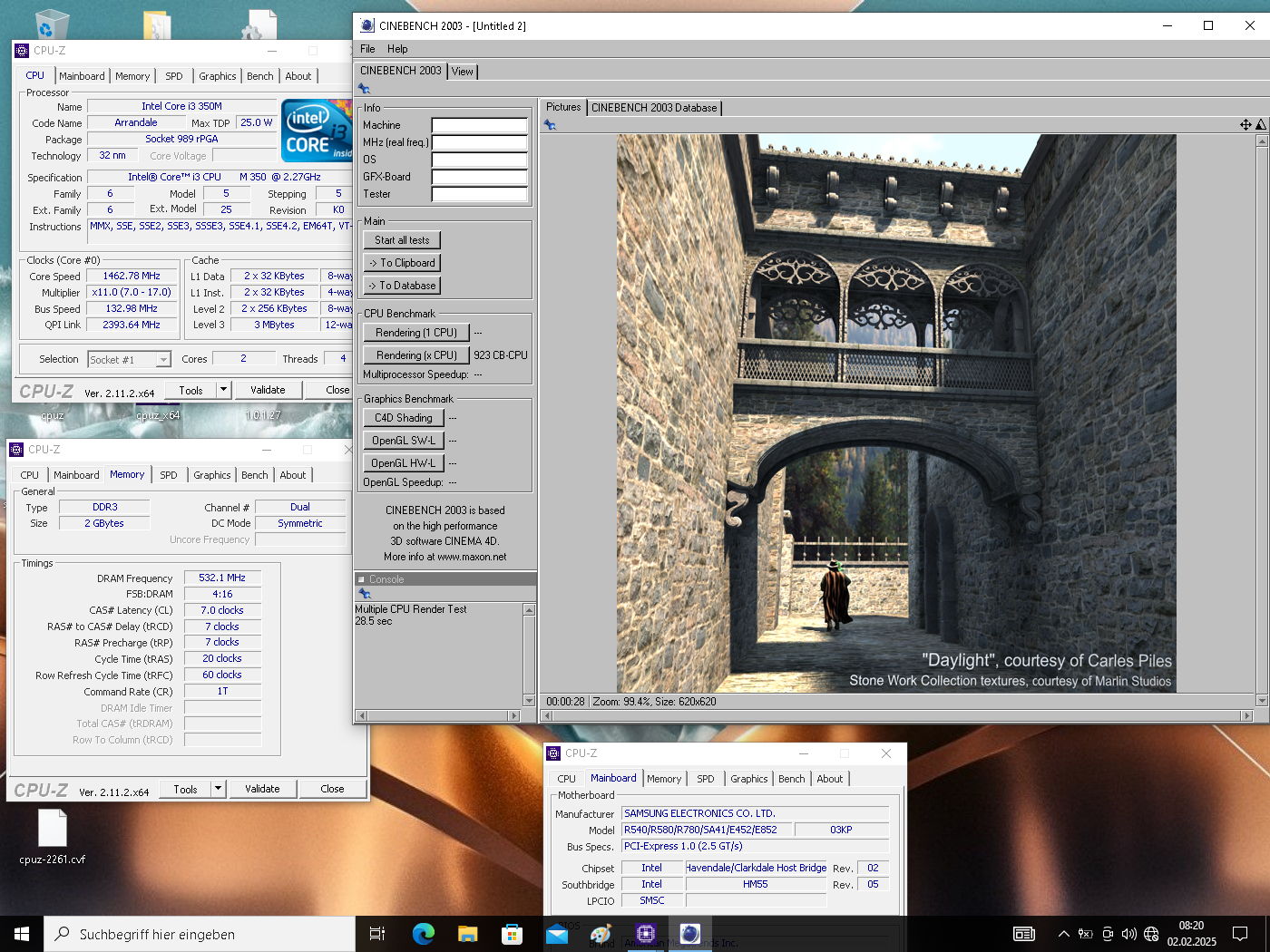
Task: Click the Console scrollbar down arrow
Action: coord(530,701)
